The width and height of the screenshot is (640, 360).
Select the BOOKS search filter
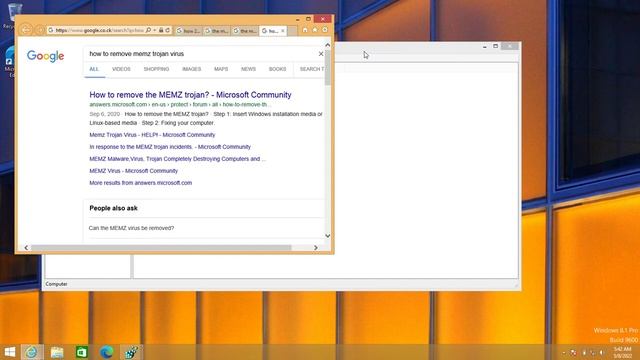(278, 69)
